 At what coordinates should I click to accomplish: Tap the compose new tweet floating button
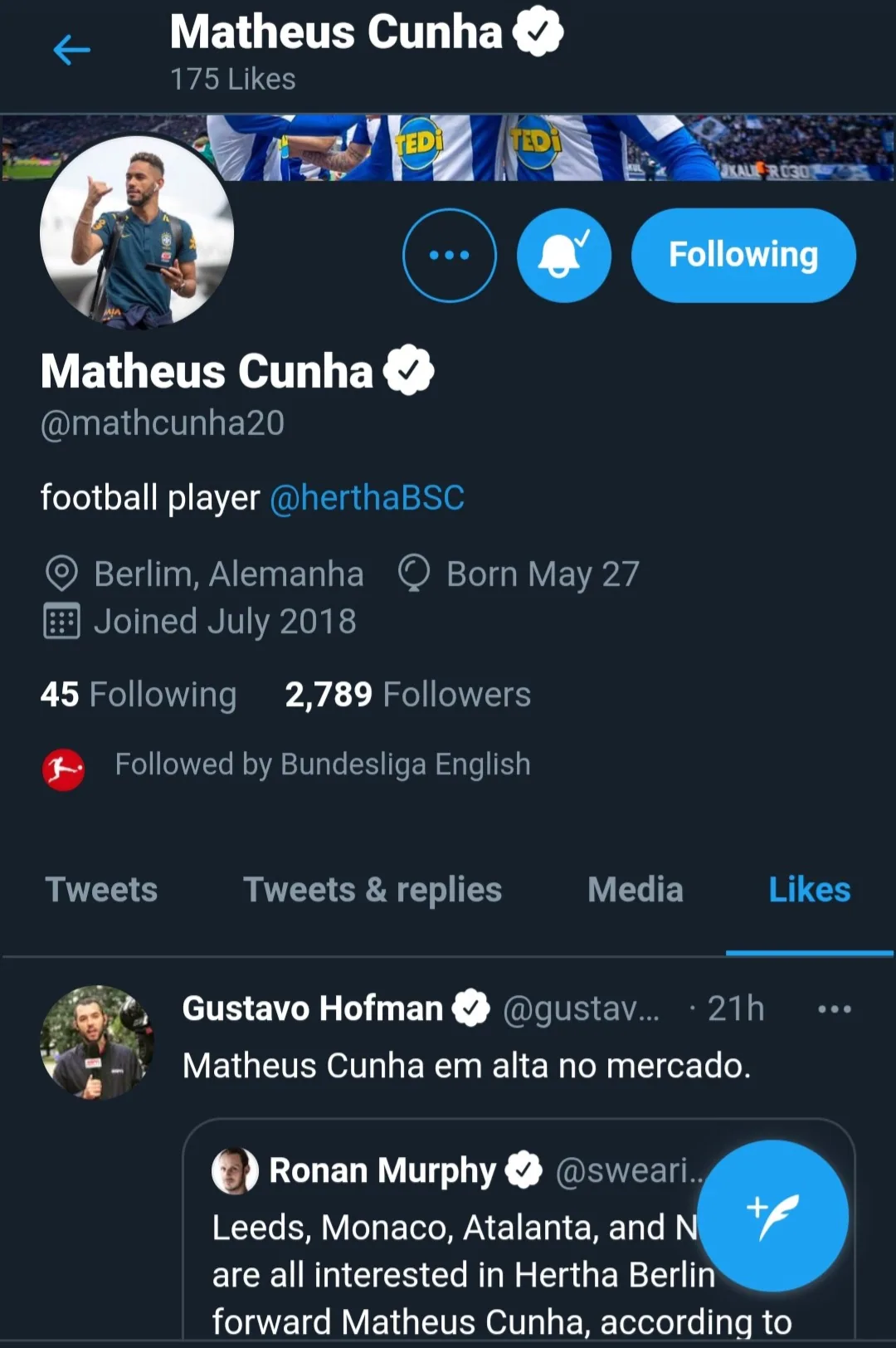point(772,1215)
